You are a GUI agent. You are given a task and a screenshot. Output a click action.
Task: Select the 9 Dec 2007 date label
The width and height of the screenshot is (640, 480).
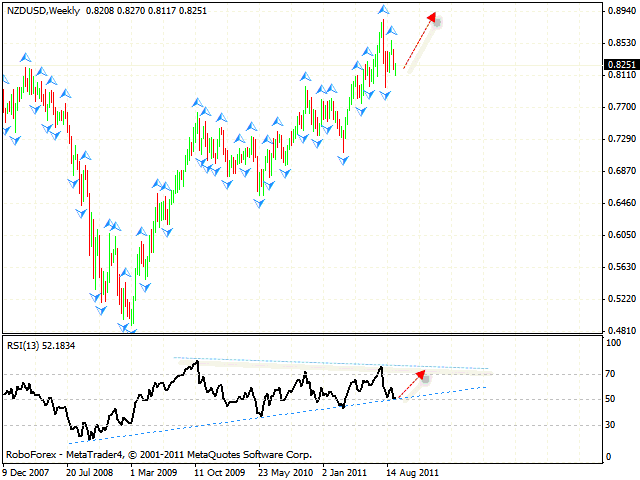click(28, 470)
